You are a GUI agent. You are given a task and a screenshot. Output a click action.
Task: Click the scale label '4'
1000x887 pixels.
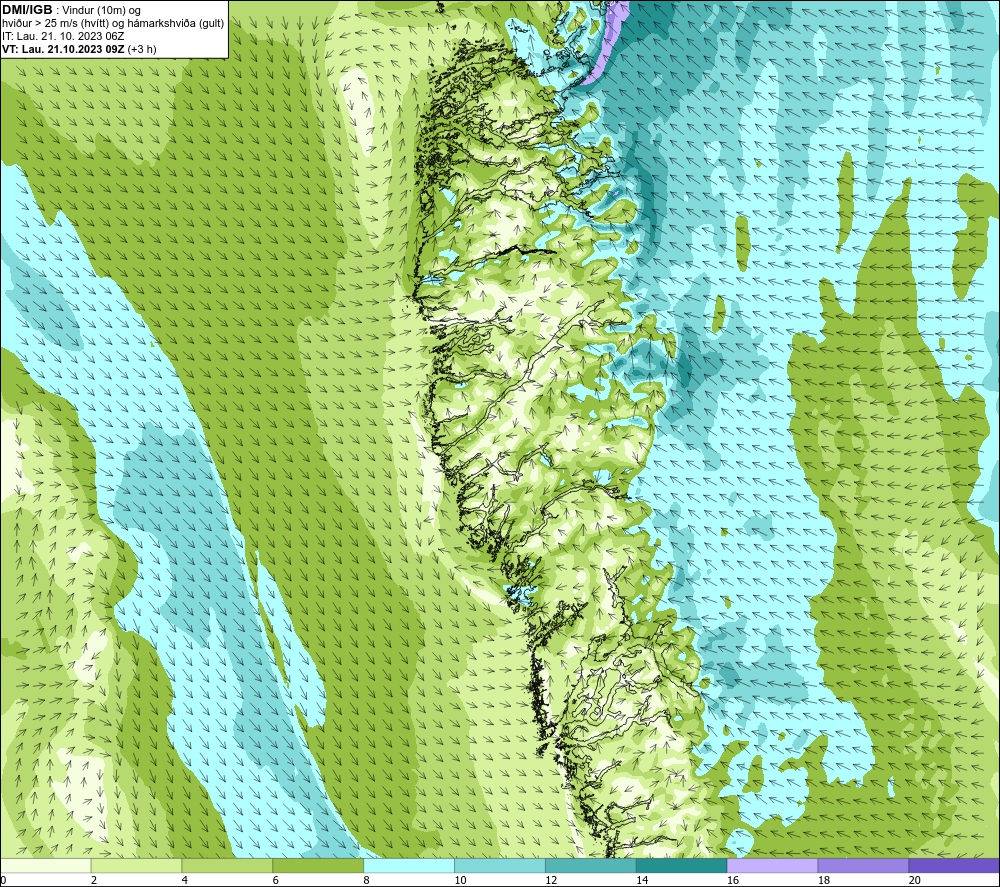184,880
